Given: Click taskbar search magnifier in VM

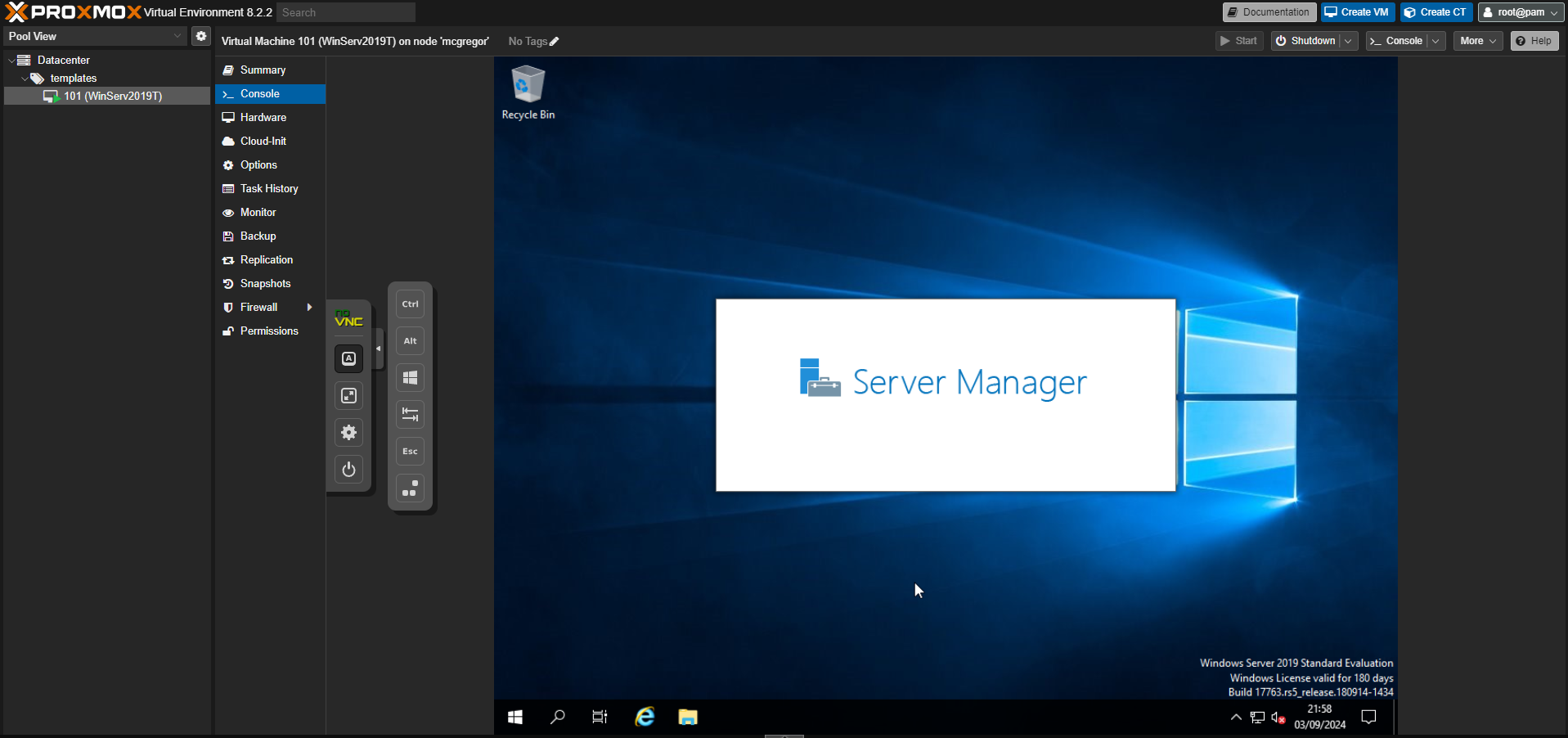Looking at the screenshot, I should (x=558, y=718).
